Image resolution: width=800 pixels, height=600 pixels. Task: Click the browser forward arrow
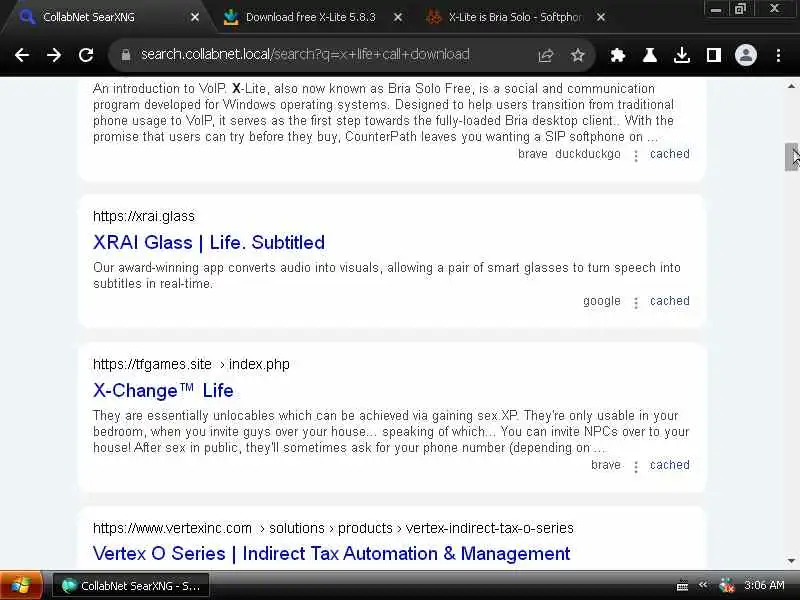tap(54, 55)
